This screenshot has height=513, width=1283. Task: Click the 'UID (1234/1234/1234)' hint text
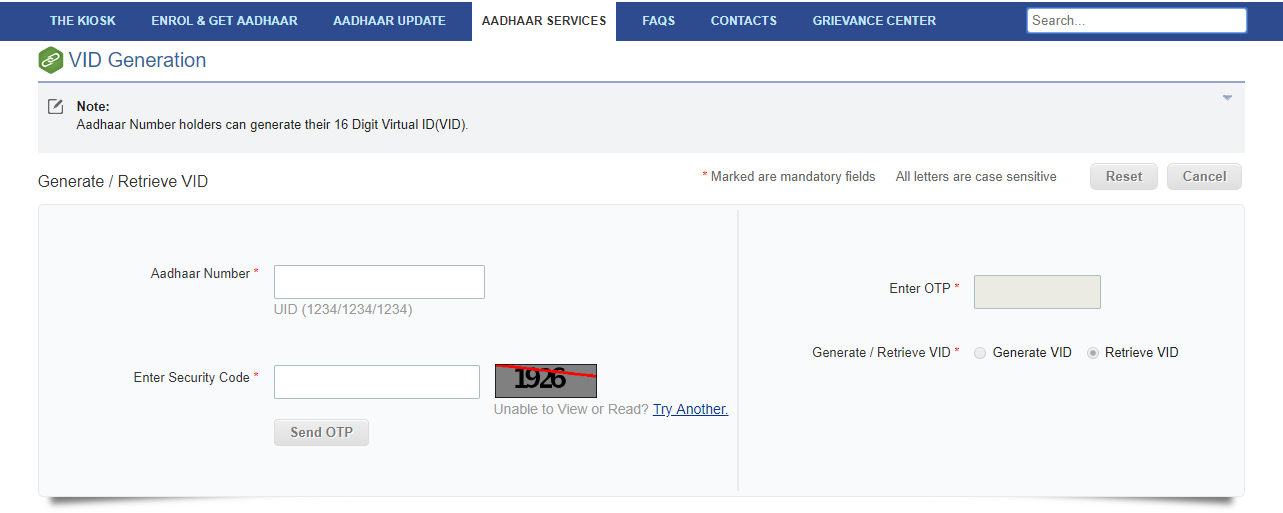343,310
